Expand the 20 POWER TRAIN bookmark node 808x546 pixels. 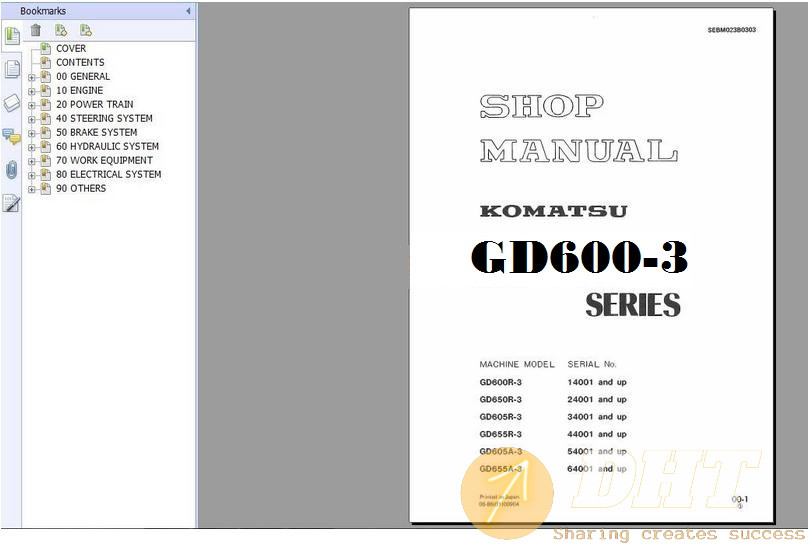coord(31,106)
